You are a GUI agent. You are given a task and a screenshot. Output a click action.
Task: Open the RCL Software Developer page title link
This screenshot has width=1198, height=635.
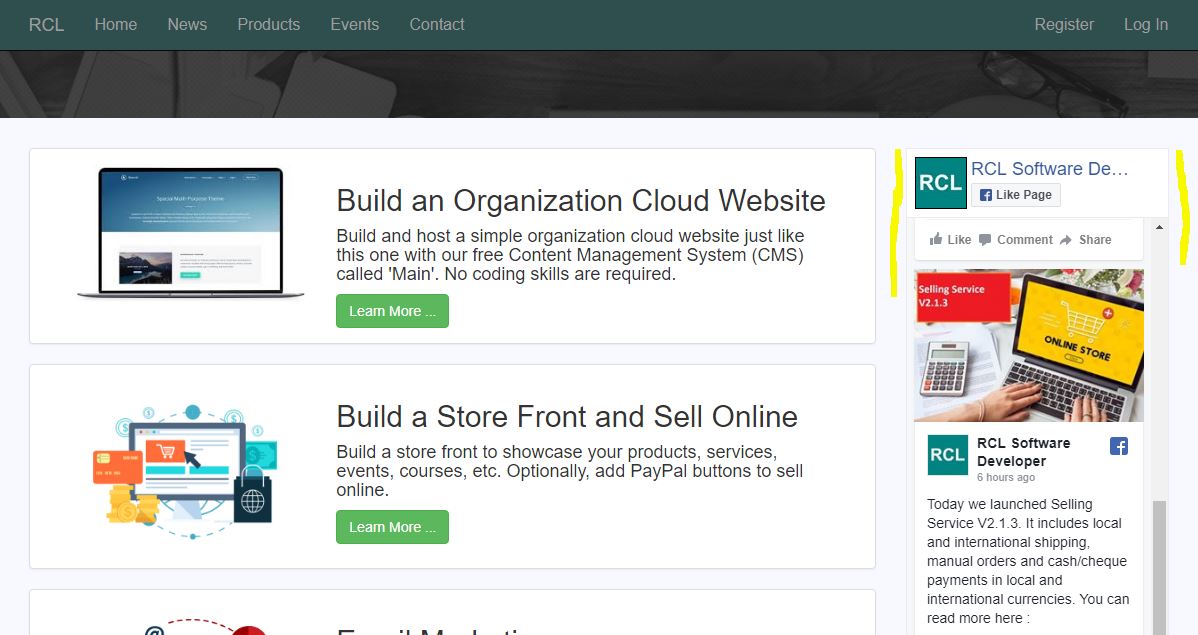point(1050,169)
